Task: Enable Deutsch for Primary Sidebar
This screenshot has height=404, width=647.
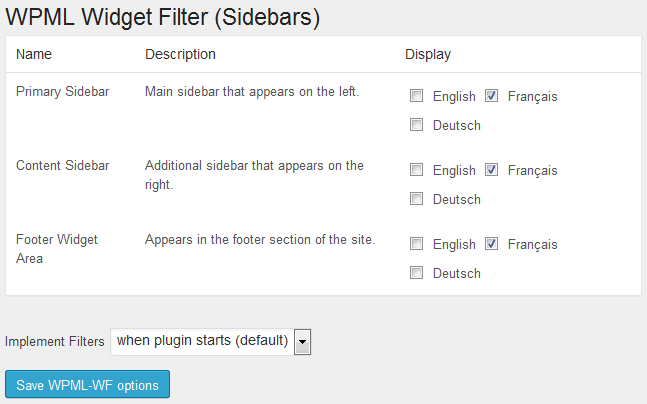Action: 416,125
